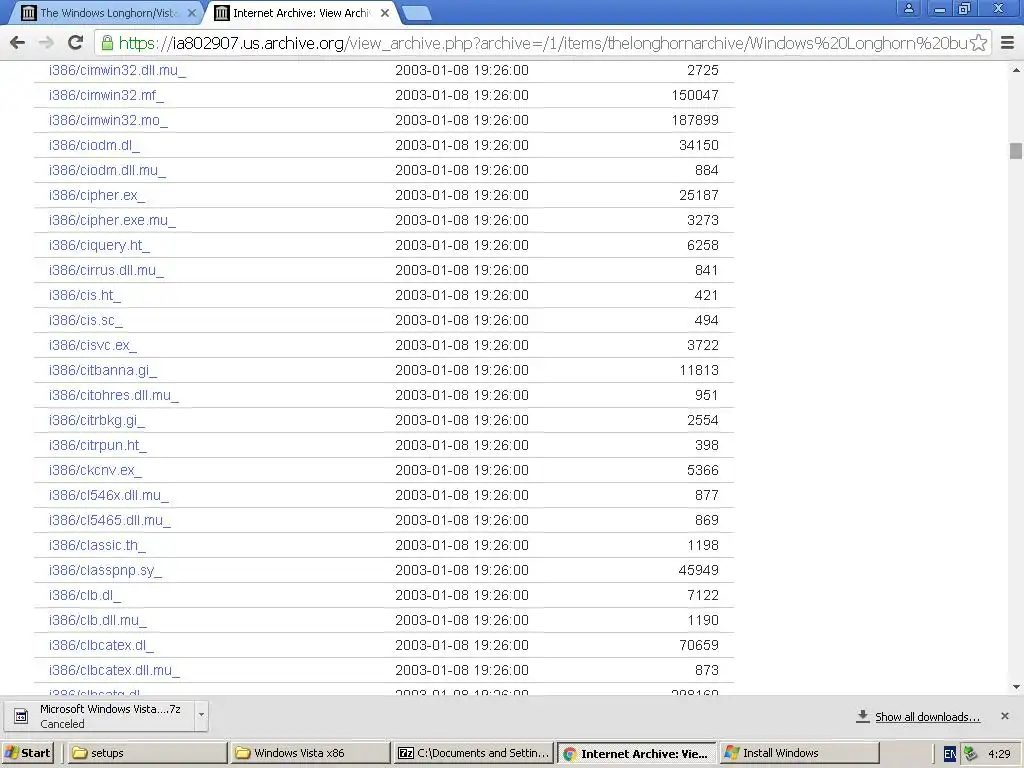The height and width of the screenshot is (768, 1024).
Task: Click the file size value 70659
Action: click(x=699, y=645)
